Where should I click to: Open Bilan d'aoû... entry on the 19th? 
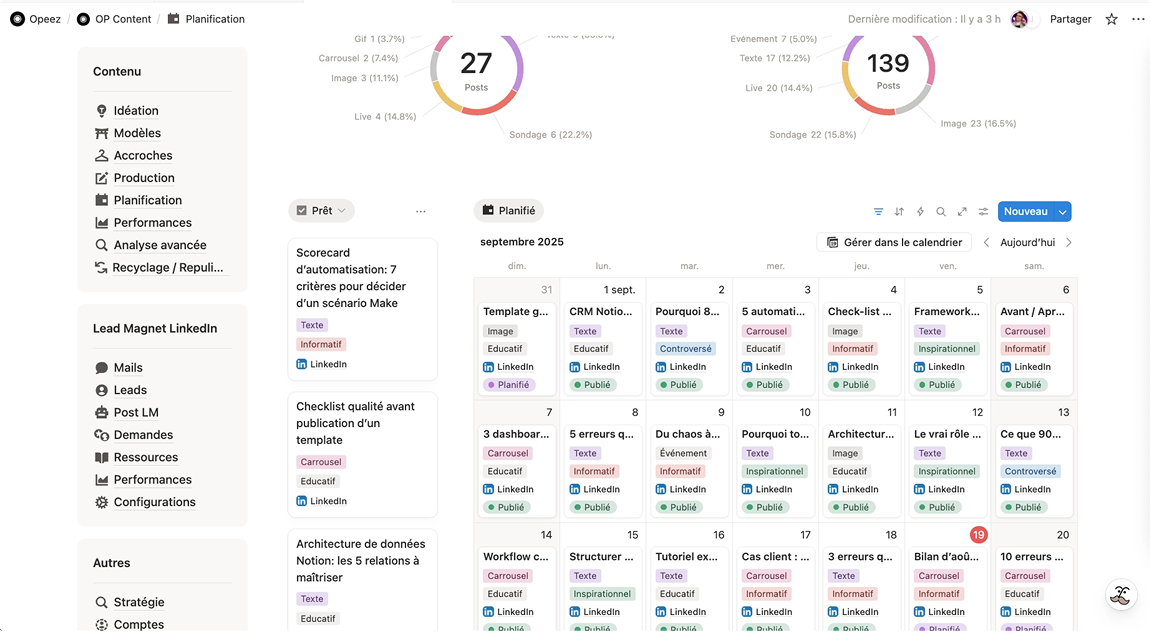tap(948, 590)
